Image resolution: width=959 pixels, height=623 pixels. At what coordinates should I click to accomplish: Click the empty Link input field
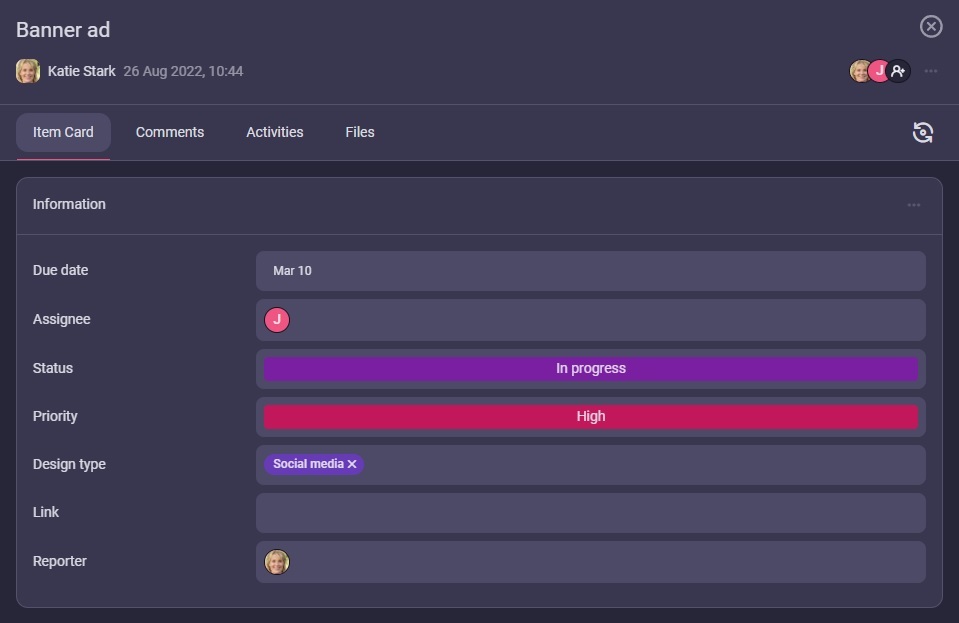tap(590, 513)
